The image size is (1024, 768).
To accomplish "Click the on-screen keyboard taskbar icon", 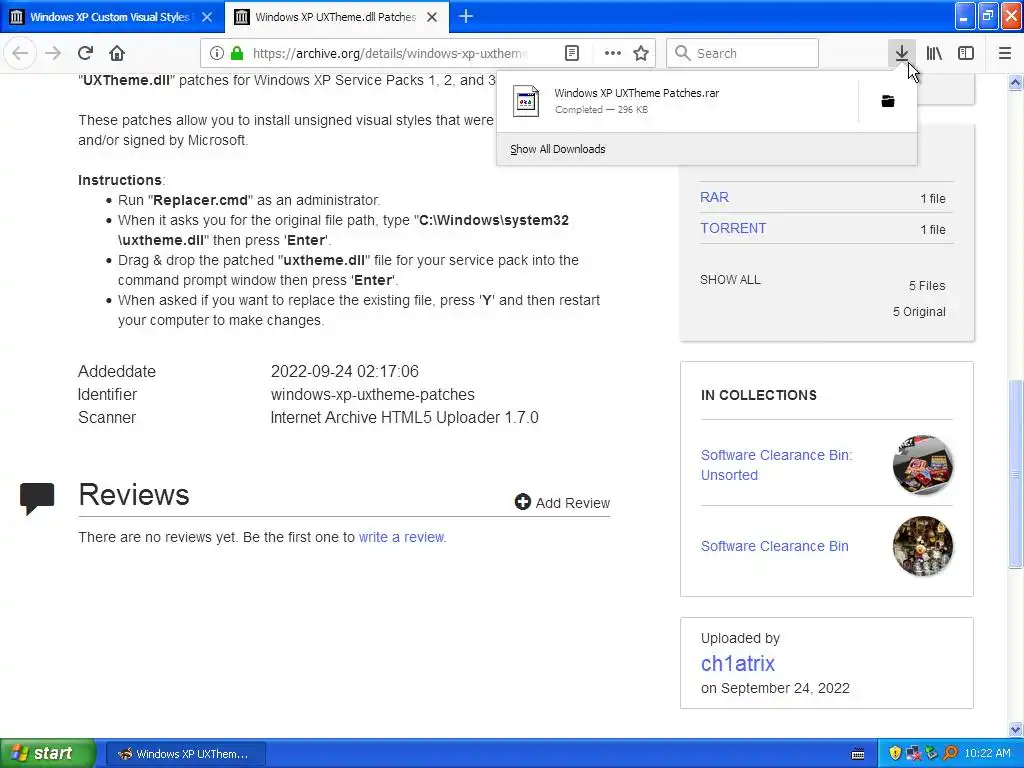I will (x=858, y=754).
